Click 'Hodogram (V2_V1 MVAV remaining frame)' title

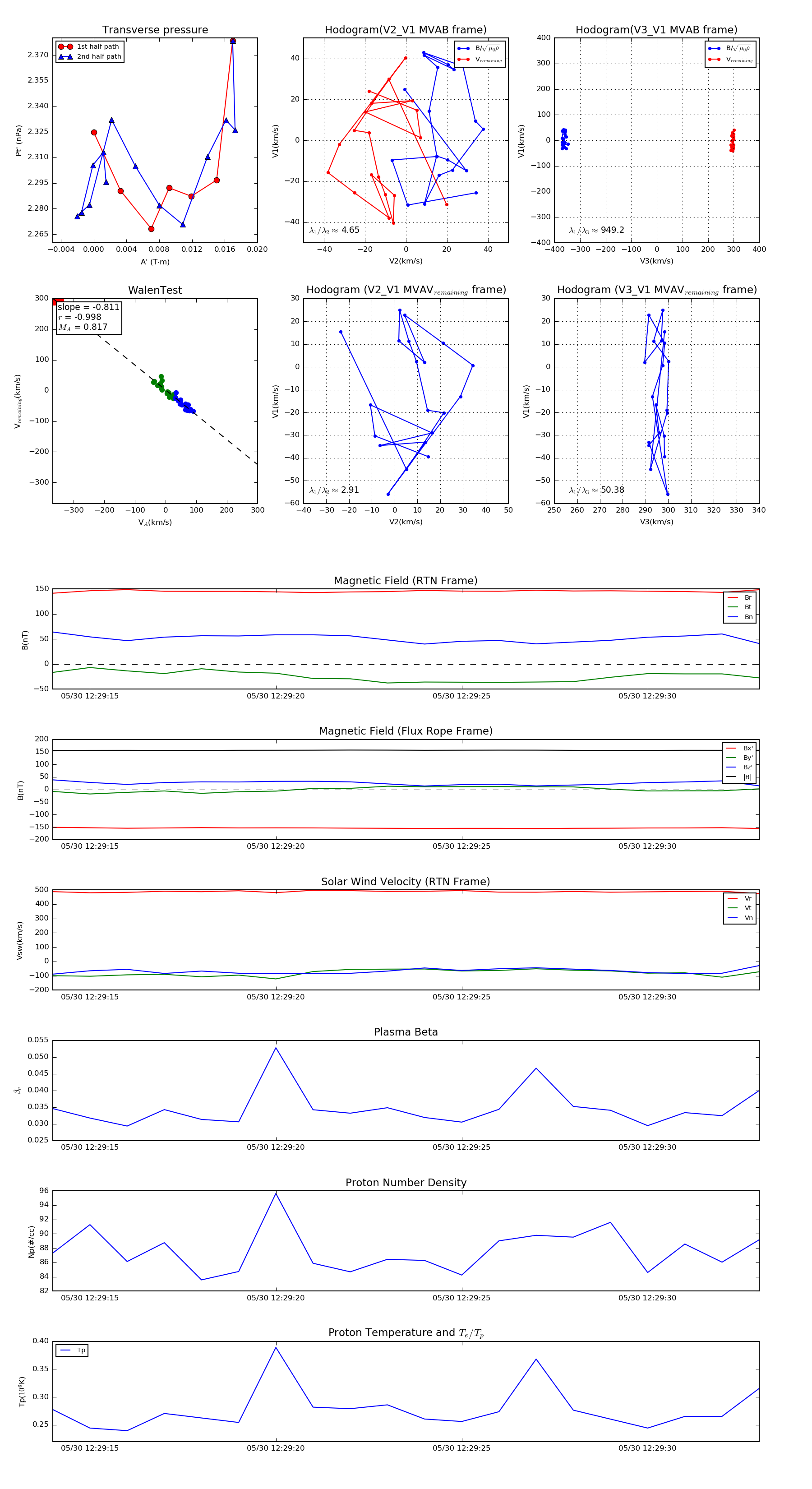(x=406, y=290)
